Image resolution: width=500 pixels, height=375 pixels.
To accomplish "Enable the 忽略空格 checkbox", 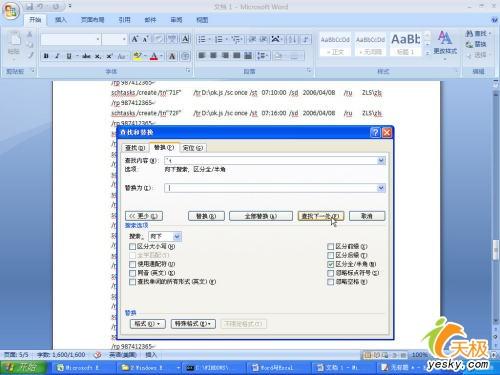I will pyautogui.click(x=330, y=282).
